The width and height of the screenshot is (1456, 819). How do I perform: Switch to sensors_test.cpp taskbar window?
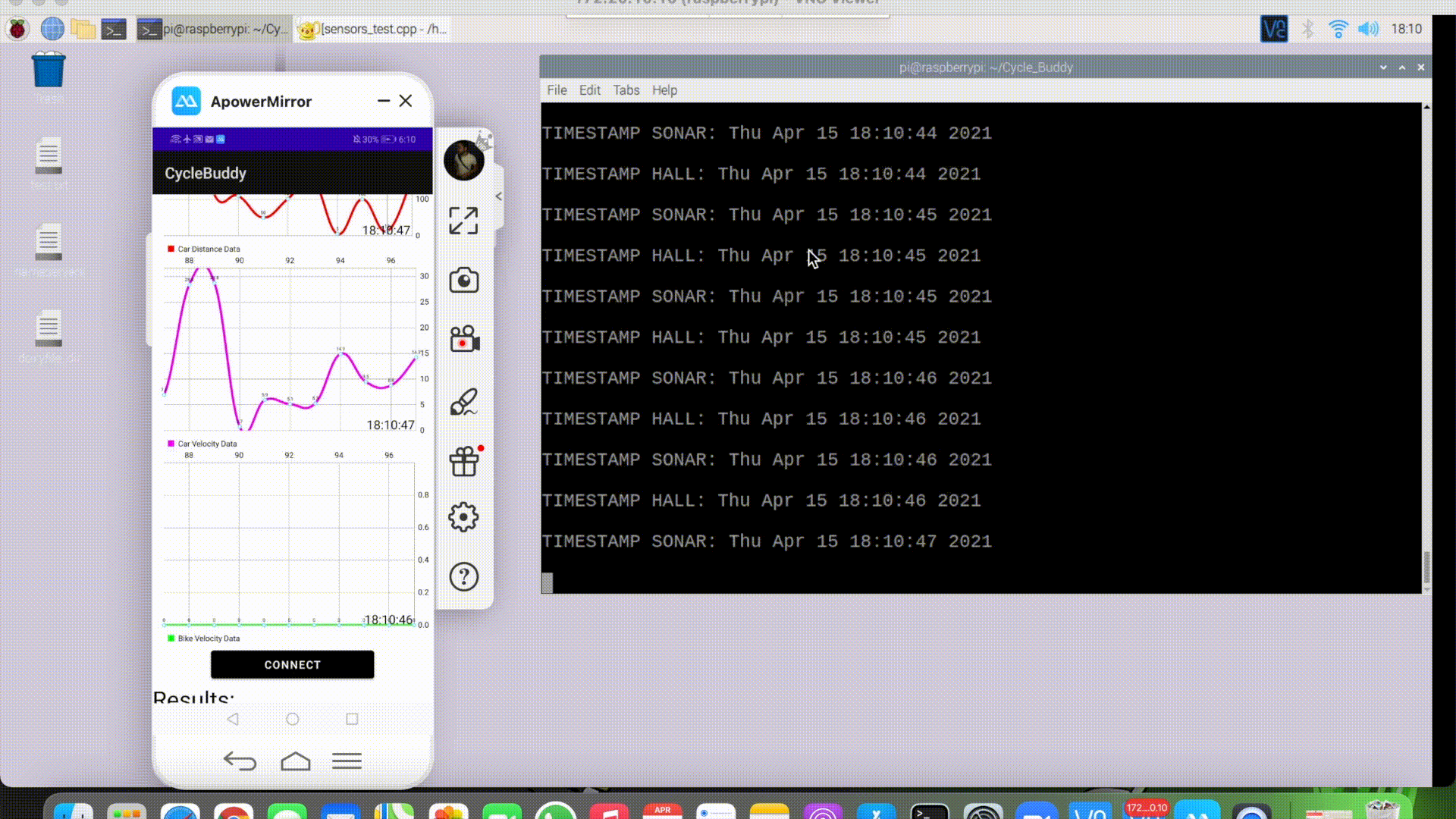tap(372, 30)
